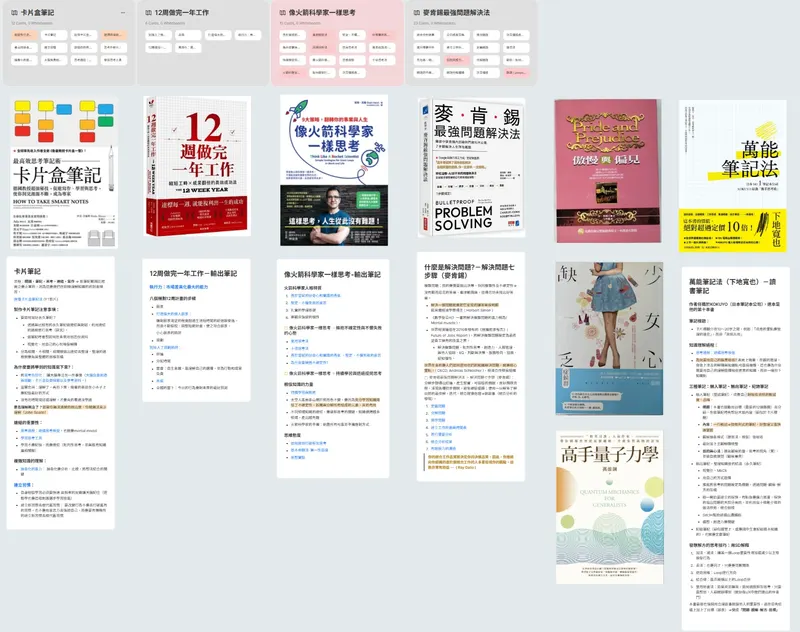Click the 萬能筆記法（下地寬也）－讀書筆記 card title
Viewport: 800px width, 632px height.
tap(735, 286)
